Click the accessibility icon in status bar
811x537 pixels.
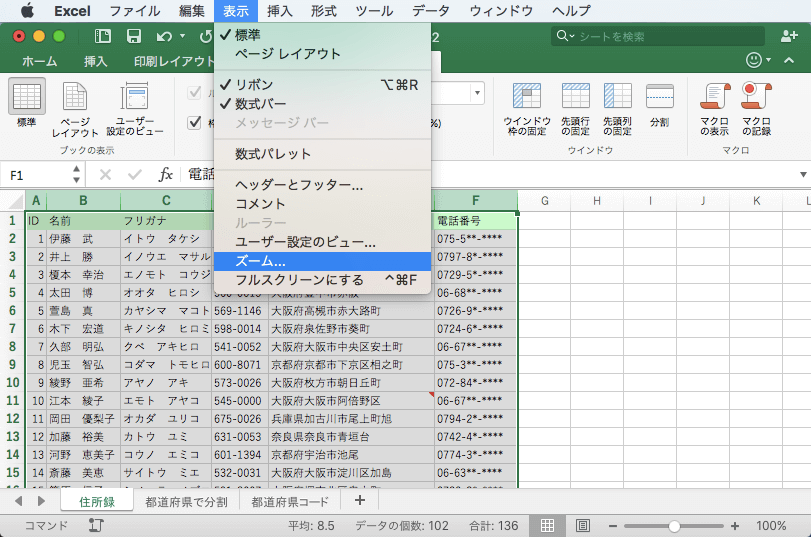click(96, 526)
